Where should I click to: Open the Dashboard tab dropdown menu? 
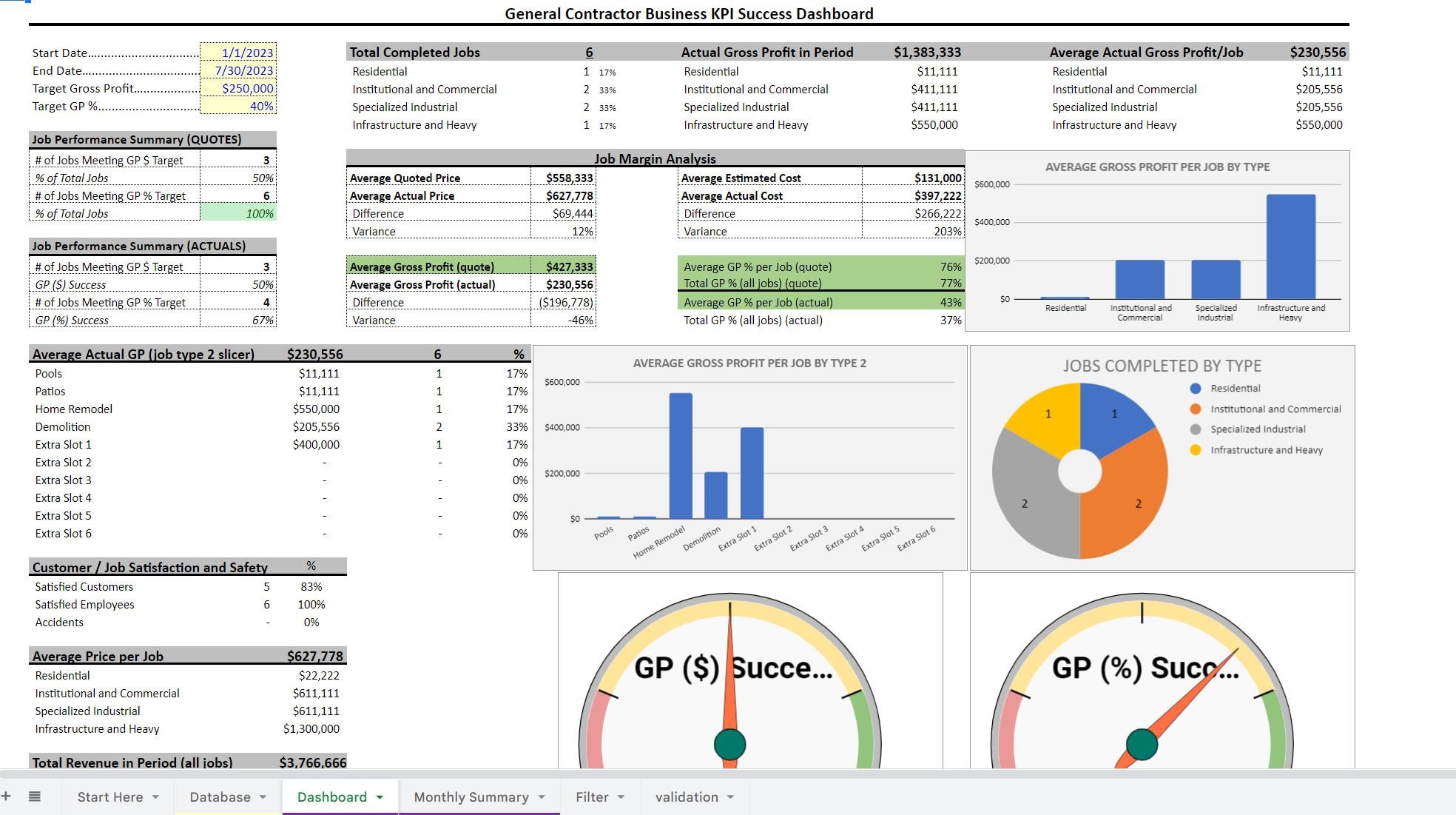380,797
